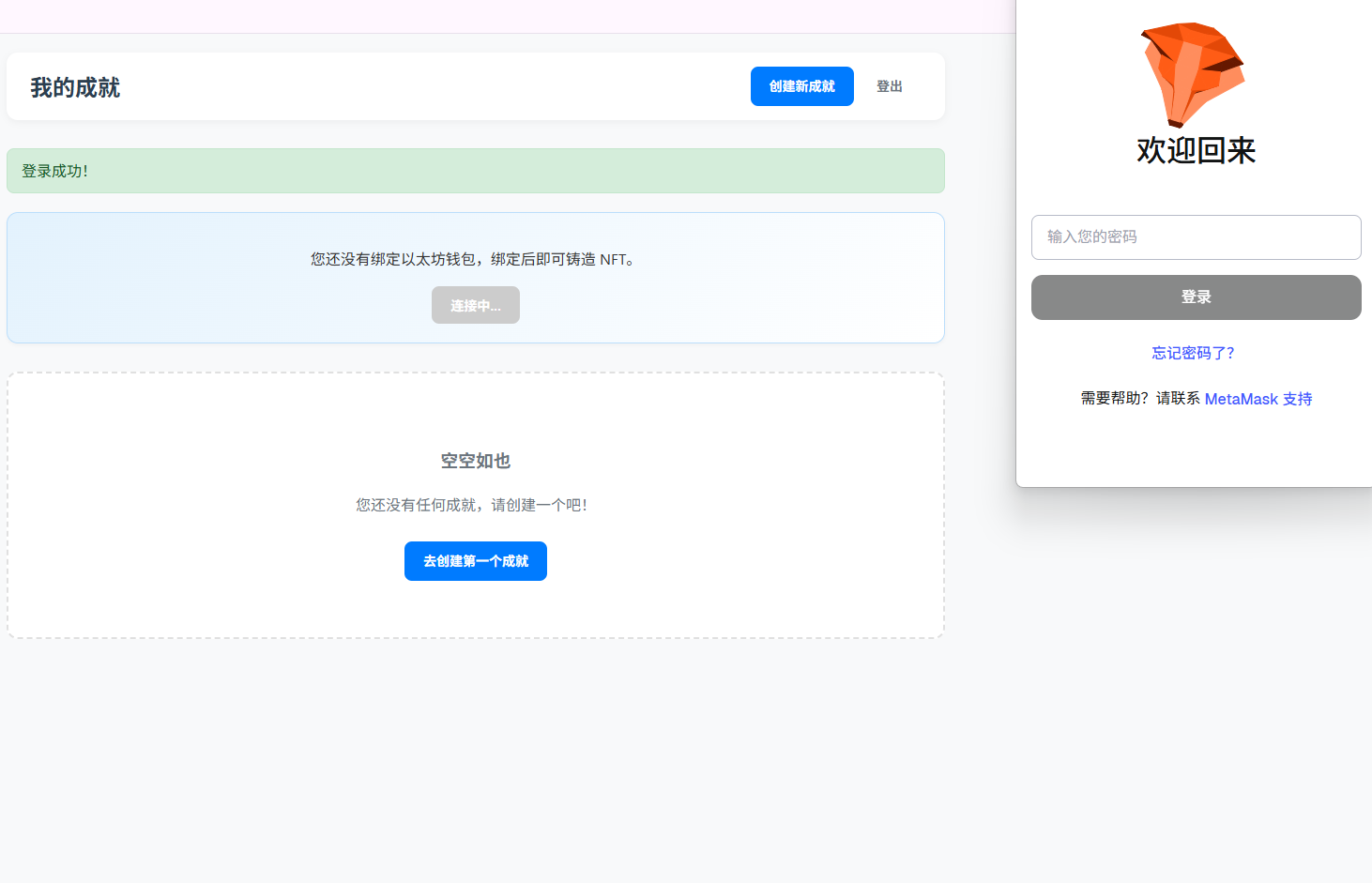Select the wallet binding notice panel
This screenshot has width=1372, height=883.
coord(475,278)
